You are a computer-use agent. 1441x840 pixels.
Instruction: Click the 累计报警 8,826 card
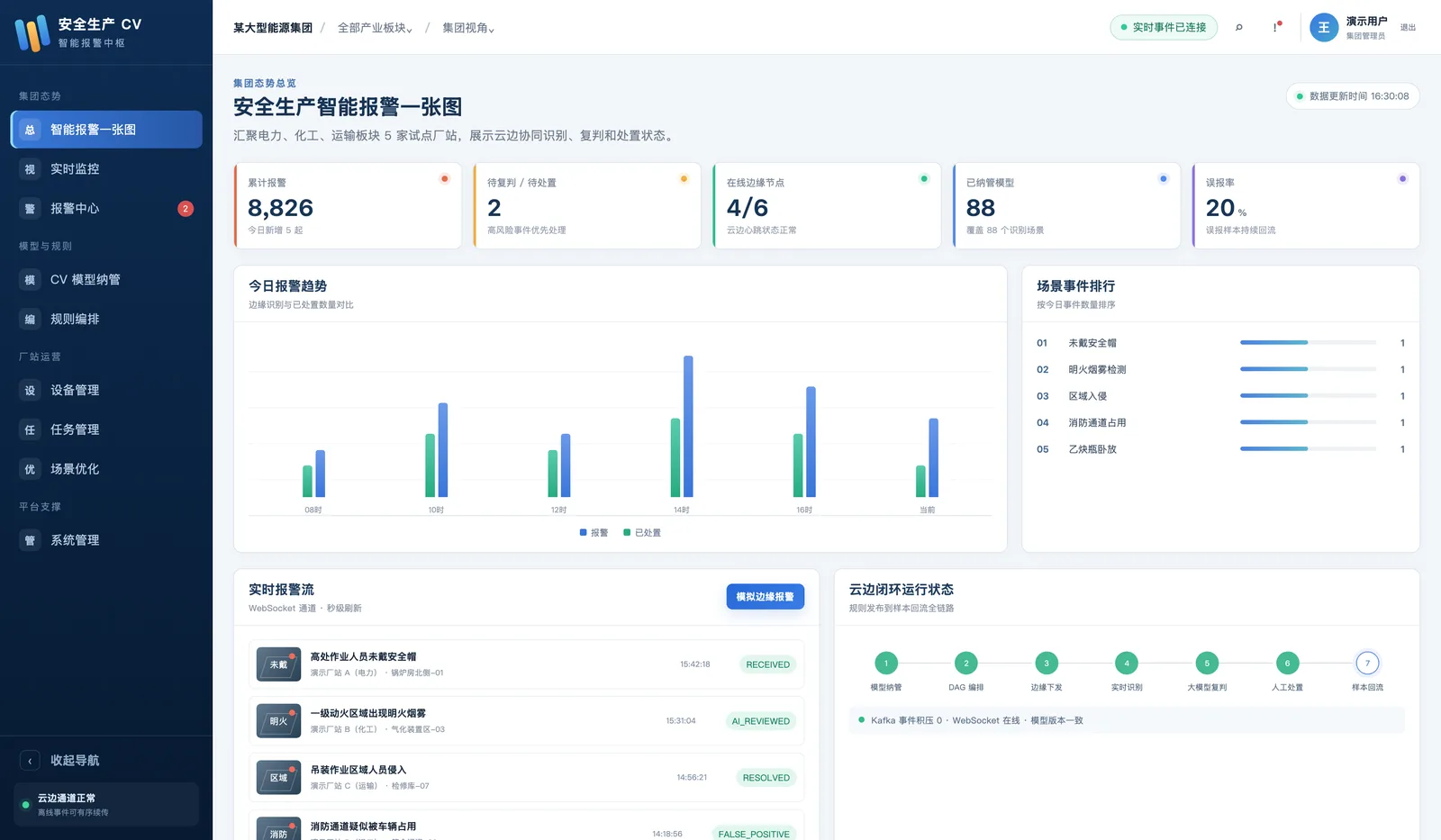(348, 206)
